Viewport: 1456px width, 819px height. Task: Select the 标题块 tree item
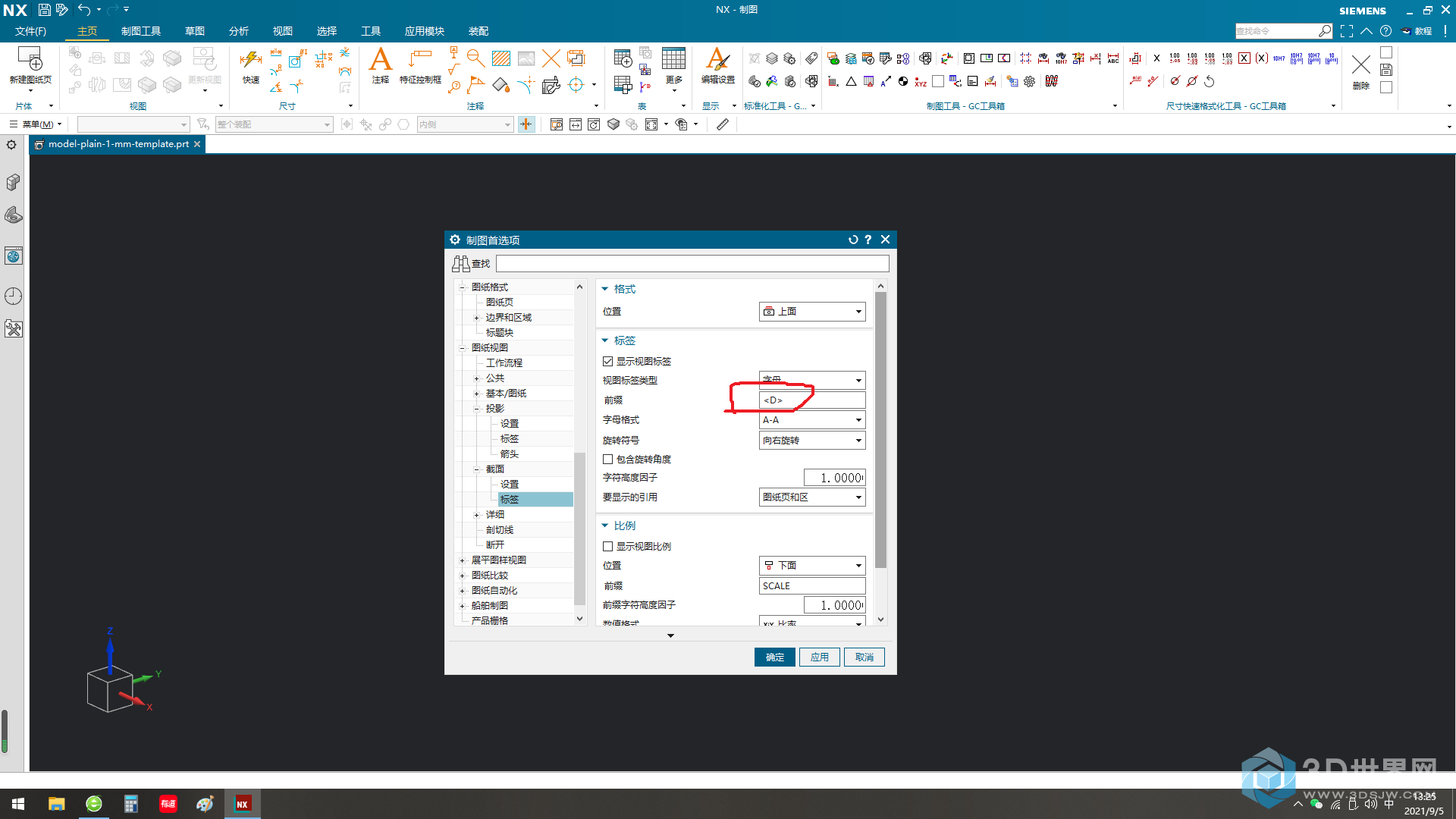pyautogui.click(x=500, y=333)
